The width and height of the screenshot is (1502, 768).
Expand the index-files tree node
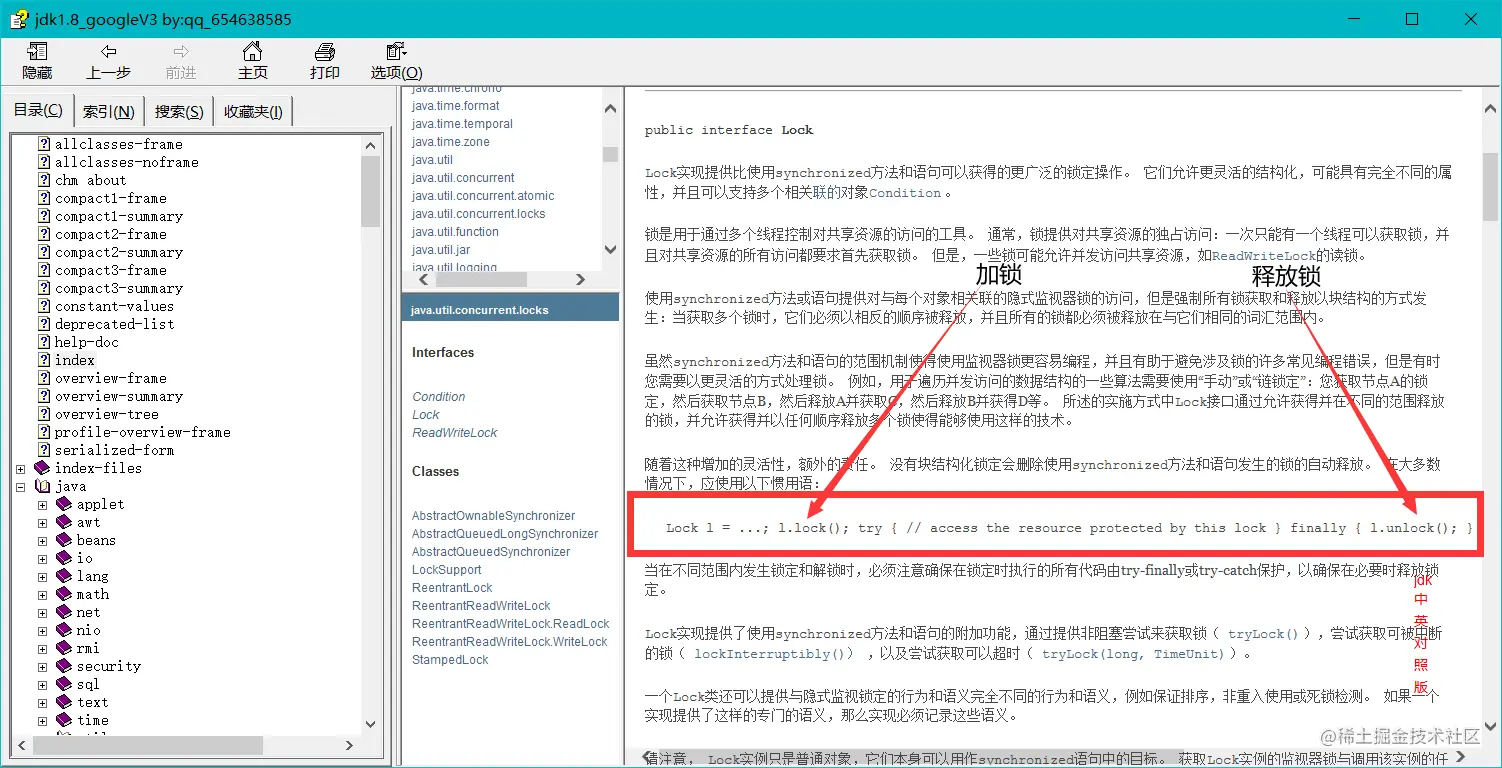20,468
